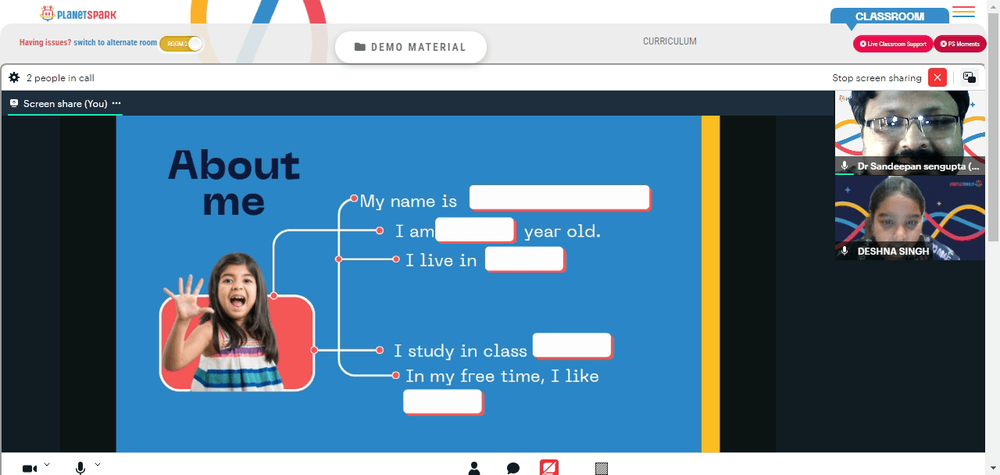Click the free time I like blank
1000x475 pixels.
pyautogui.click(x=443, y=402)
